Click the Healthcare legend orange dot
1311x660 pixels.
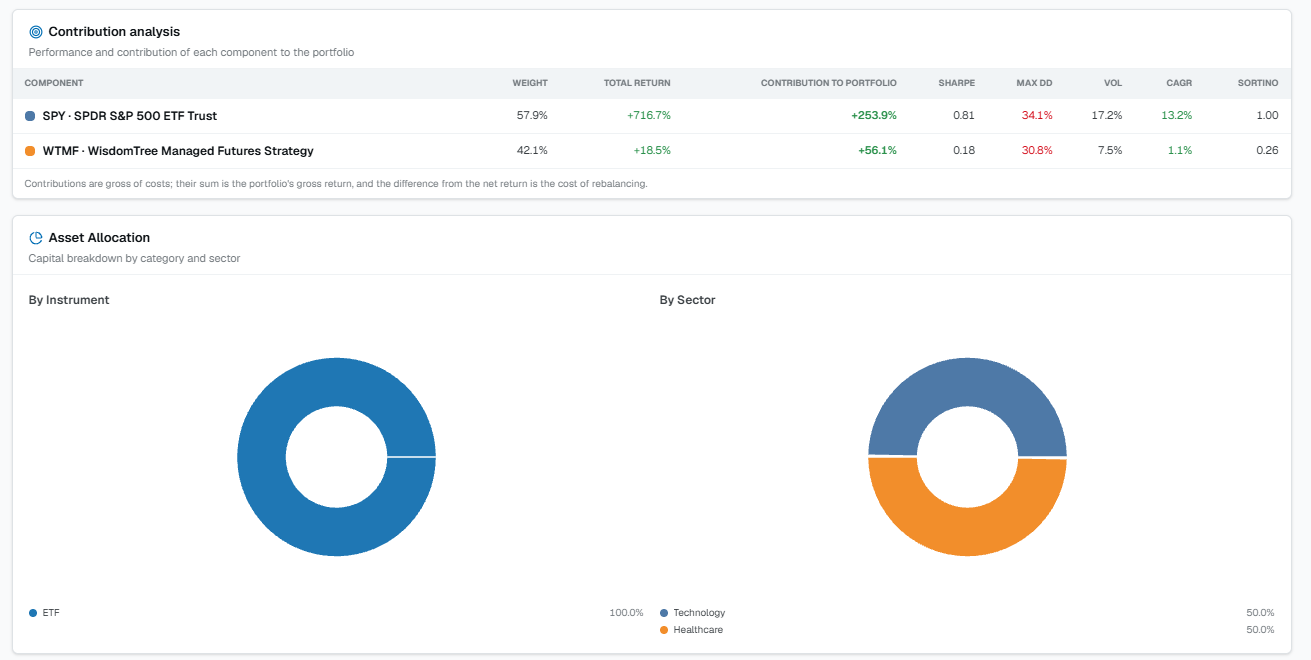pyautogui.click(x=664, y=630)
